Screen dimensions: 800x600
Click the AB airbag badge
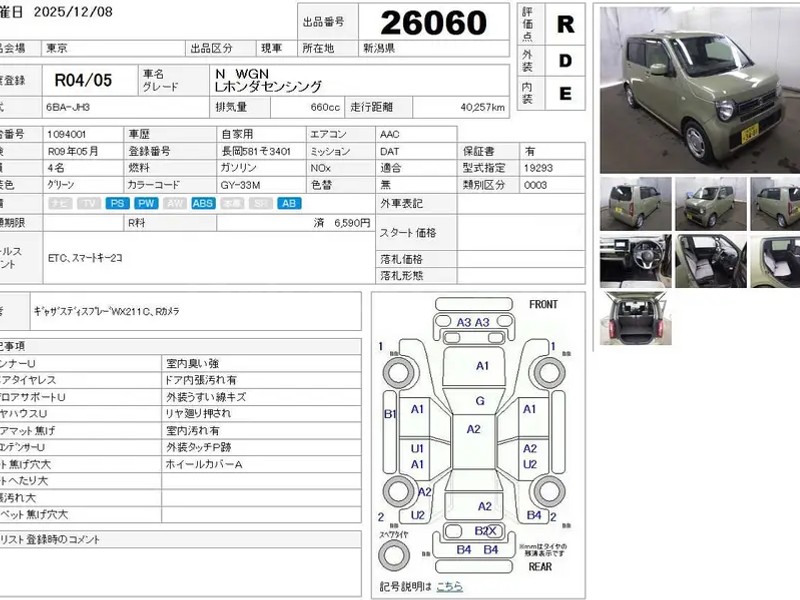(x=288, y=203)
